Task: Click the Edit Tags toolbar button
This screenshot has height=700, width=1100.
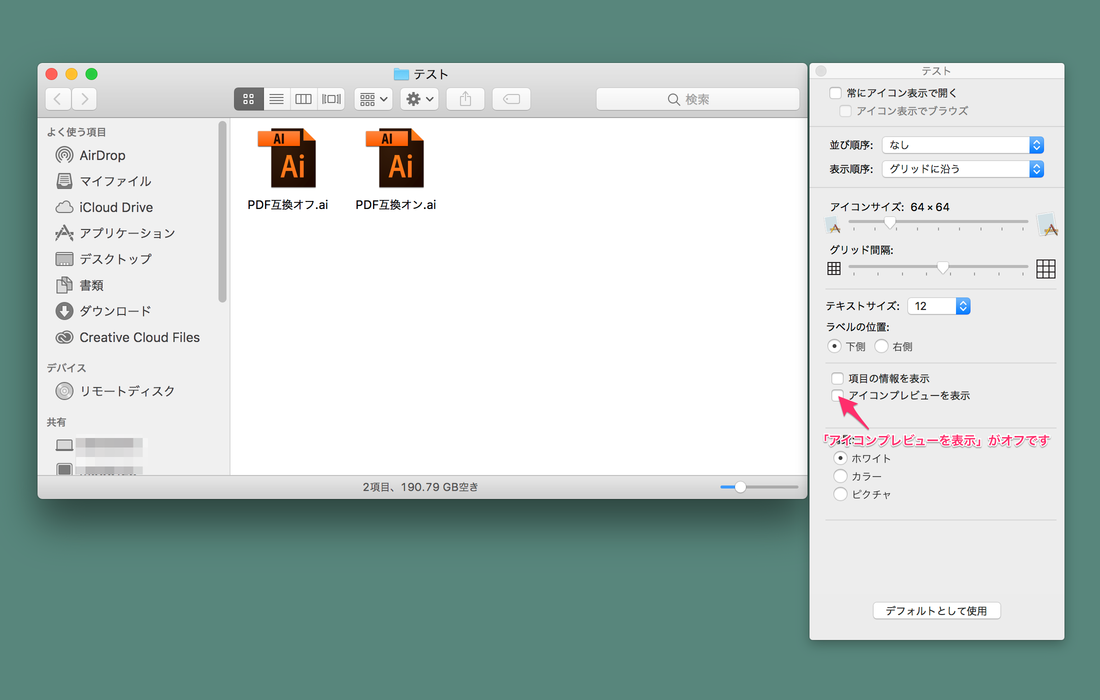Action: point(511,99)
